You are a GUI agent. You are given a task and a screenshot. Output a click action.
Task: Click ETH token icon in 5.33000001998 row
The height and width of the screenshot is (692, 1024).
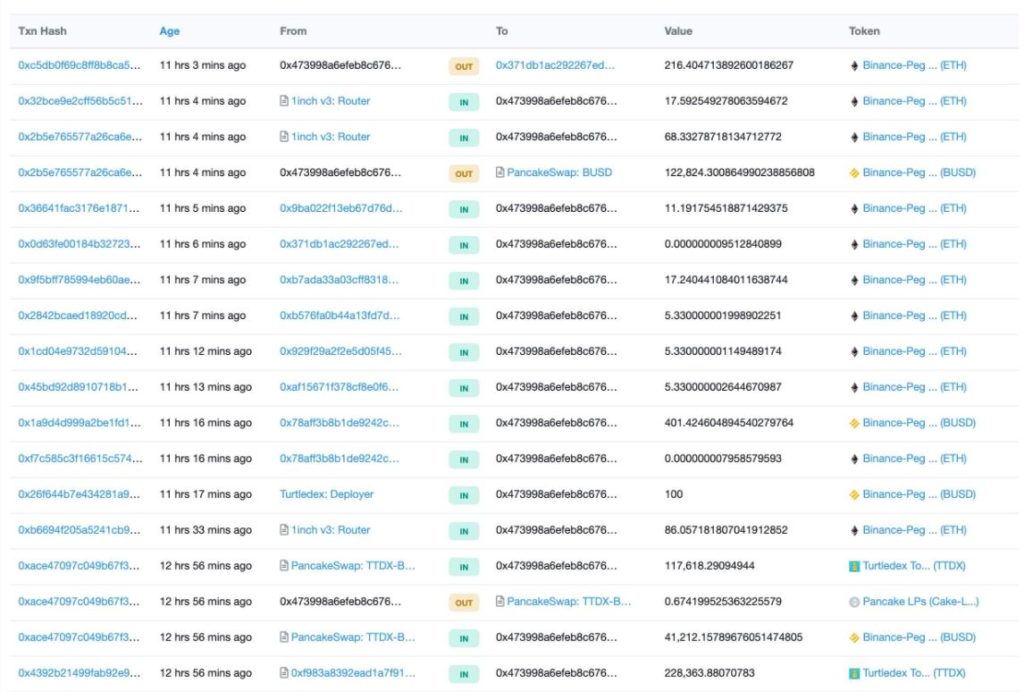click(854, 316)
